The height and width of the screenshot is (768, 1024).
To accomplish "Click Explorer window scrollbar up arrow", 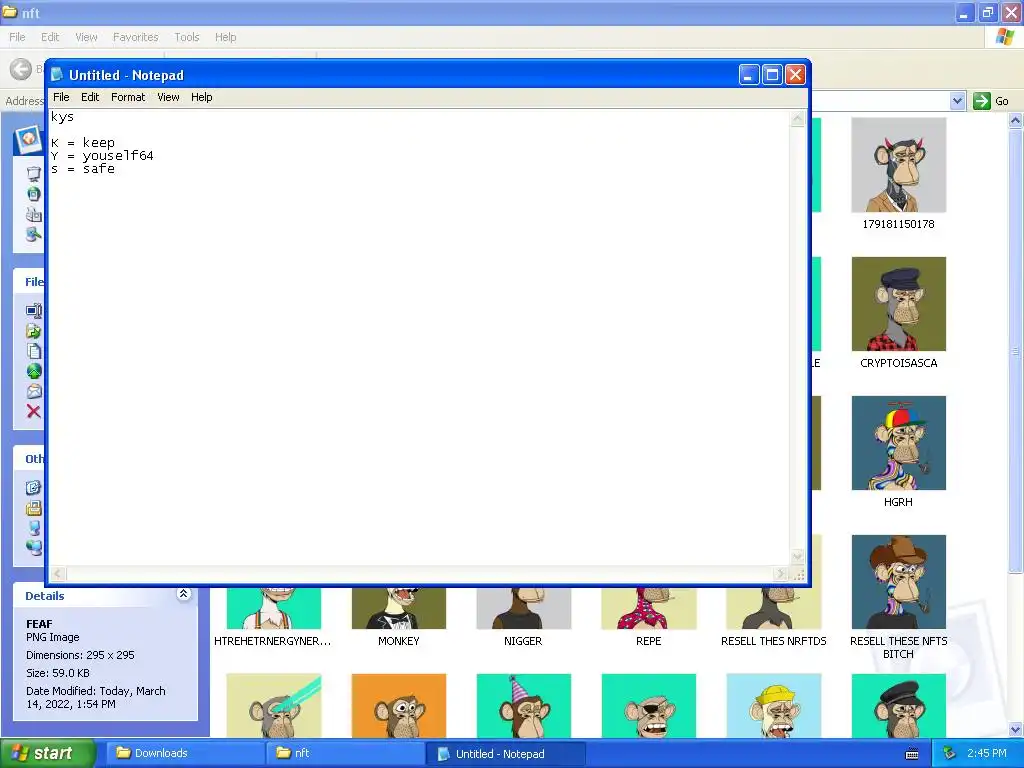I will 1015,120.
